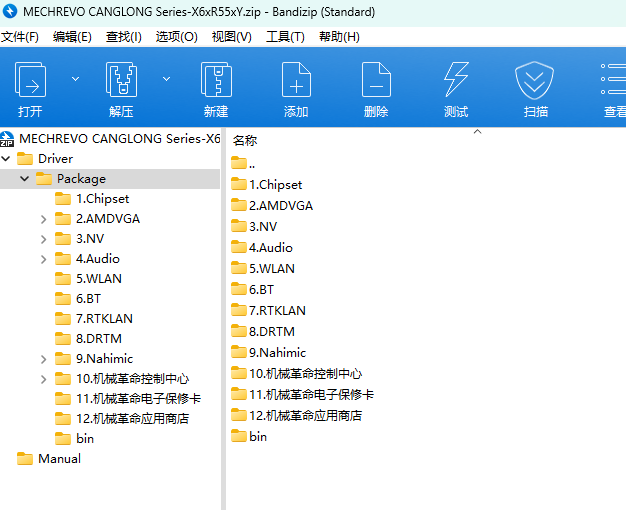Select 6.BT folder in file list

click(252, 290)
